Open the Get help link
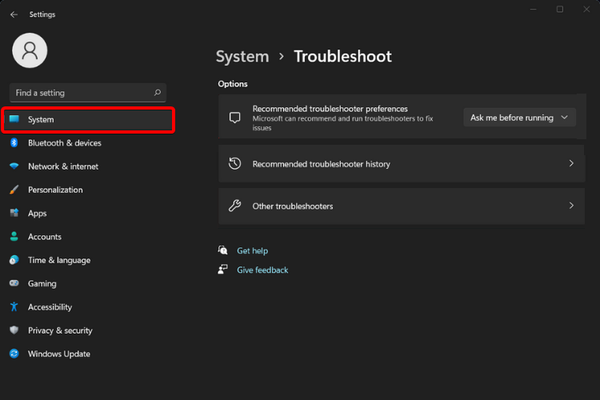600x400 pixels. pos(252,251)
